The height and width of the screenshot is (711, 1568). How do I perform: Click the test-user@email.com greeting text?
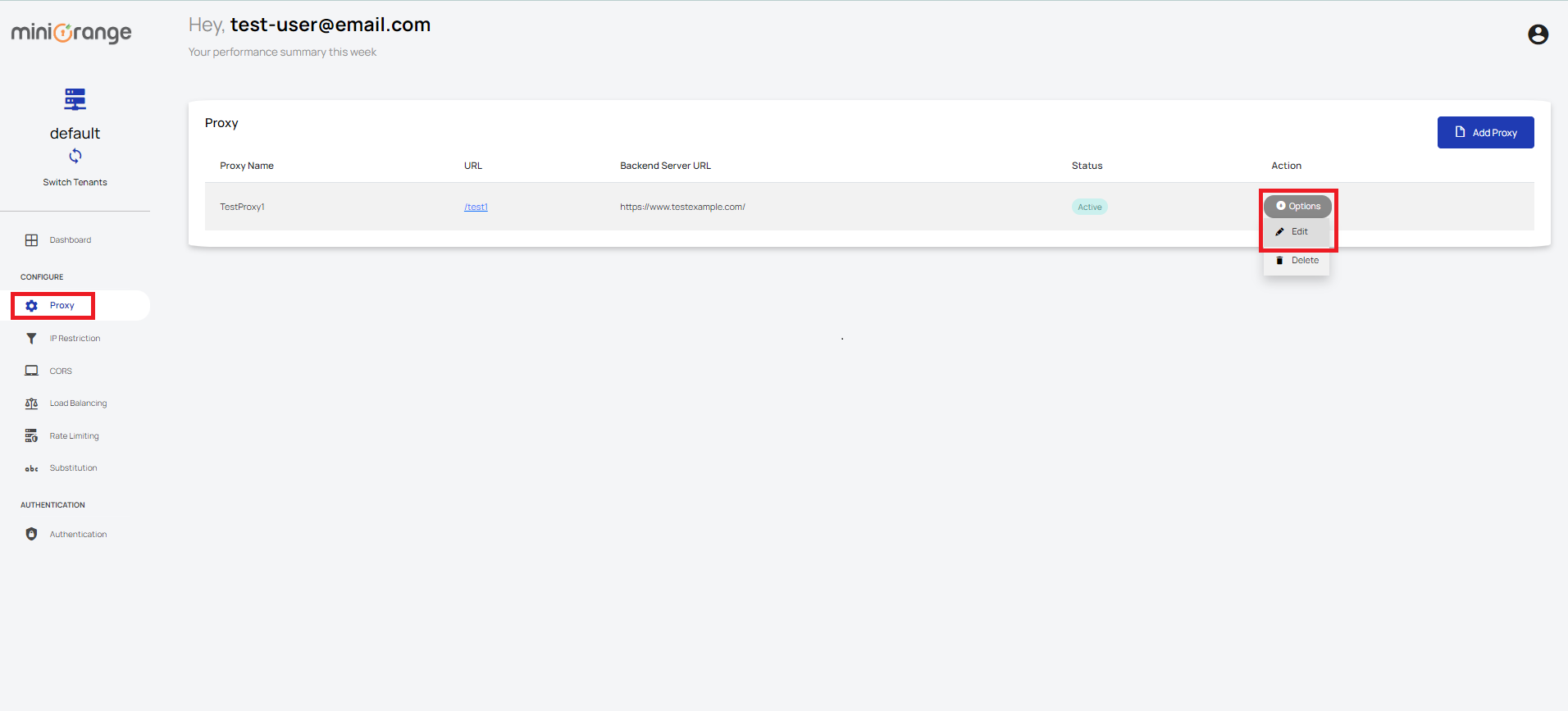[x=330, y=25]
